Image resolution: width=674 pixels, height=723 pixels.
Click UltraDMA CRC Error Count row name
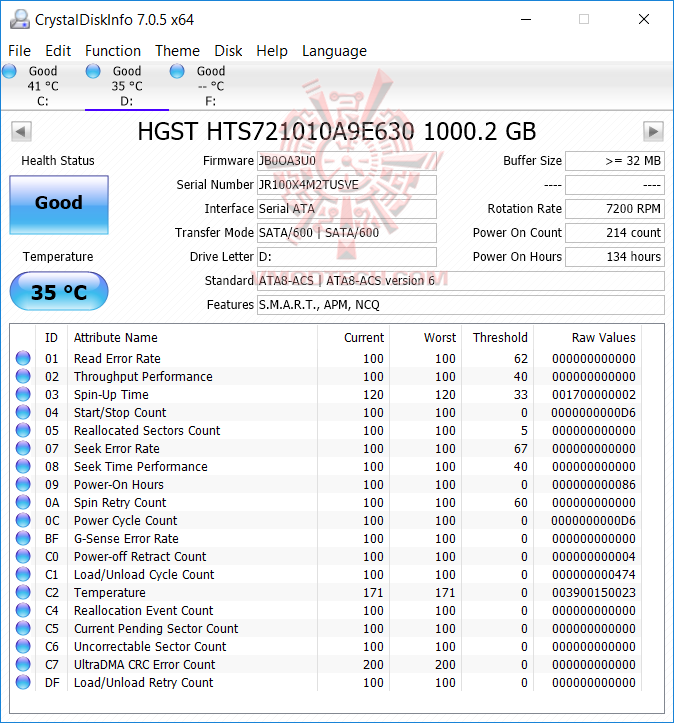coord(144,664)
